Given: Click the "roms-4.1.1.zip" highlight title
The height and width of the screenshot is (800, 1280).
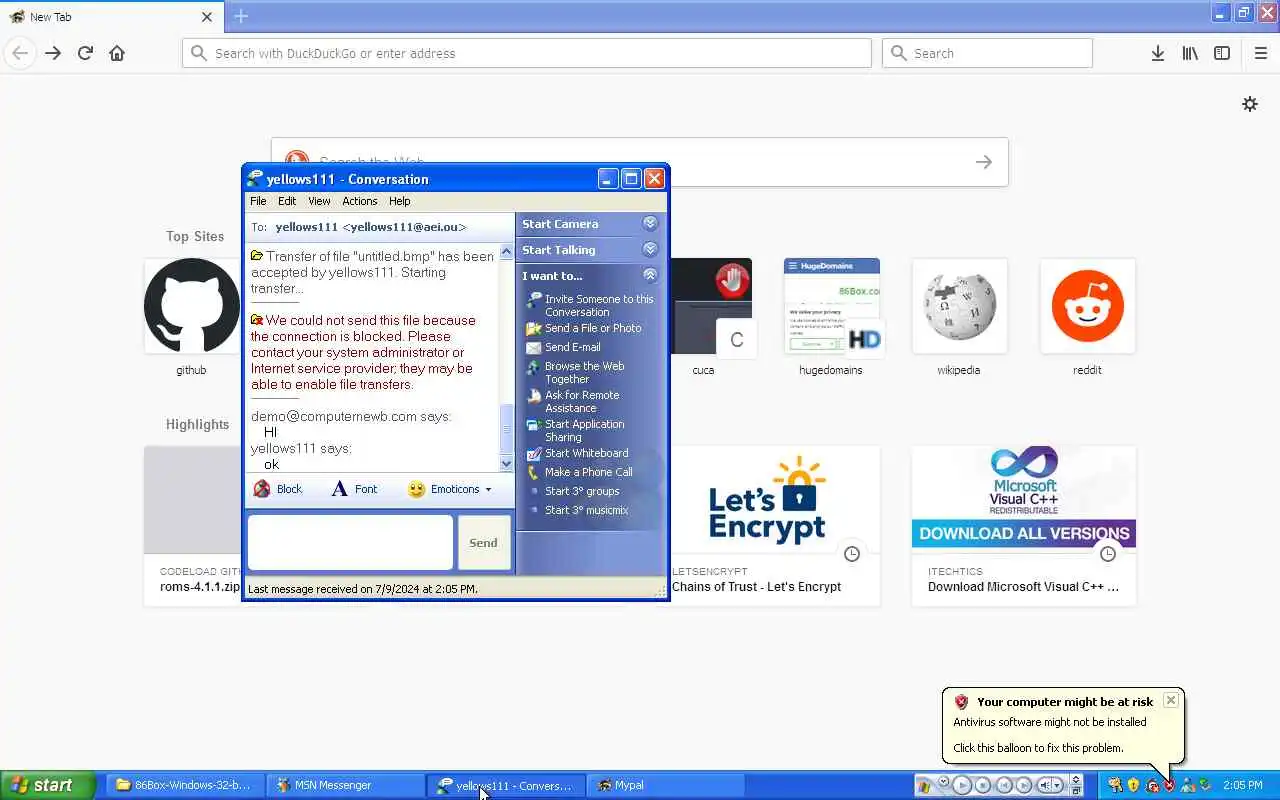Looking at the screenshot, I should pyautogui.click(x=200, y=587).
